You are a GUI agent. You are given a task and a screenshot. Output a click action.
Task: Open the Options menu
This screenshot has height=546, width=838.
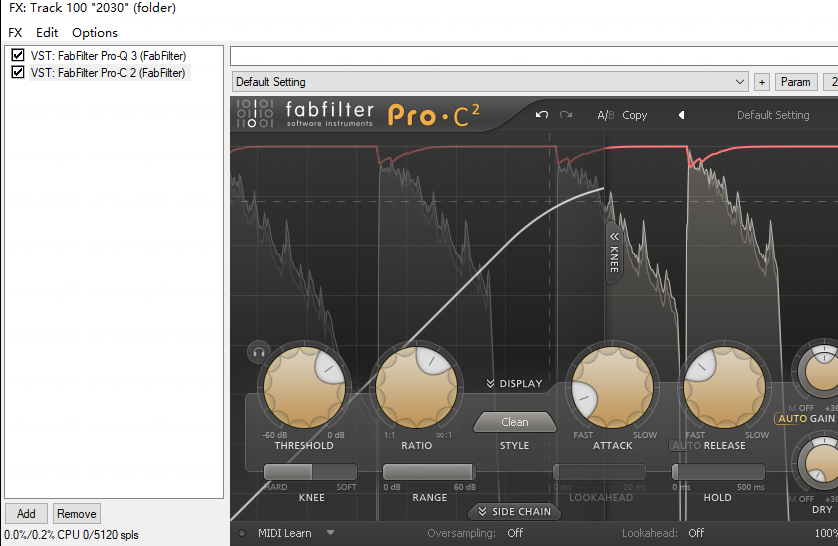95,33
